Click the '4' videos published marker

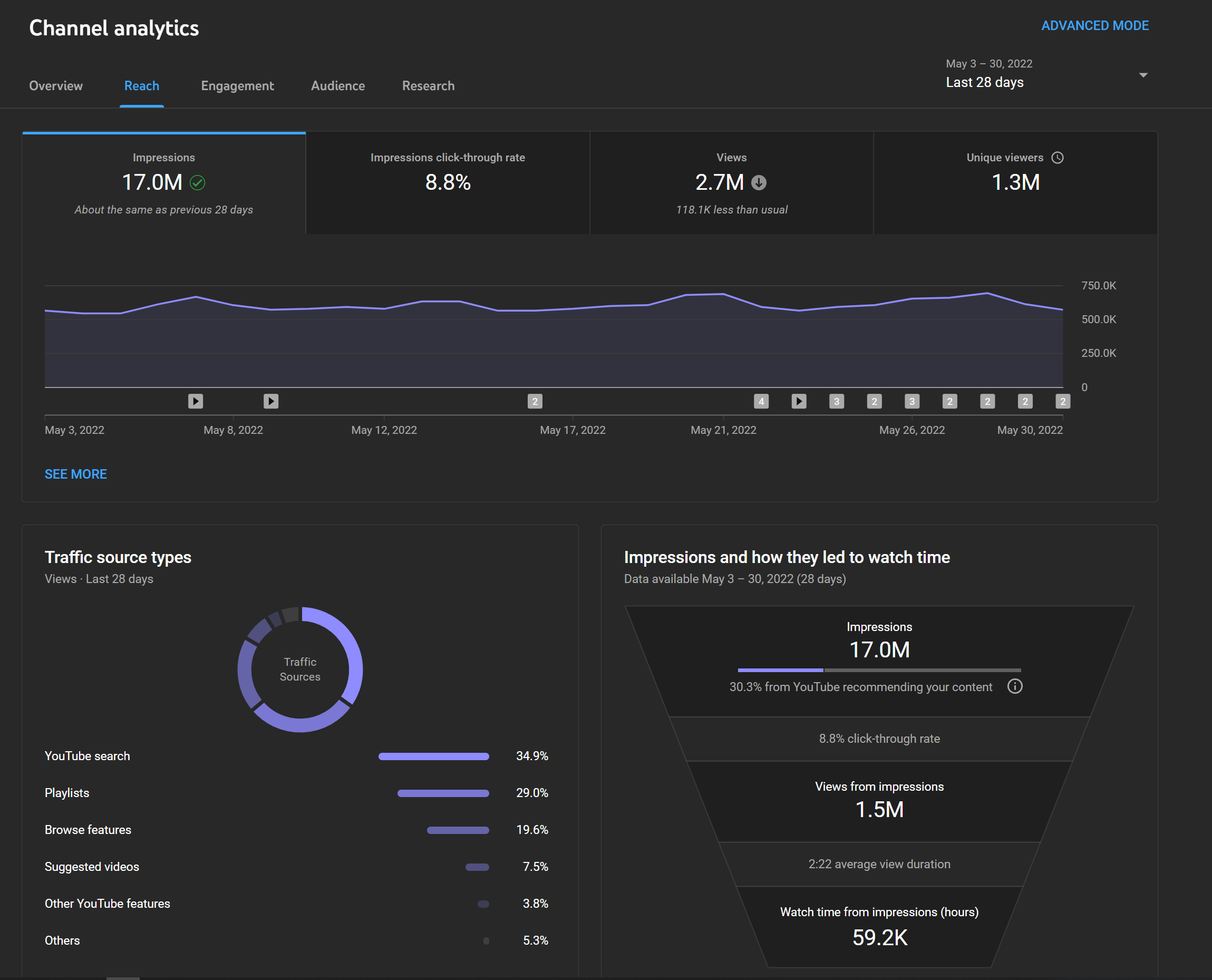tap(762, 401)
